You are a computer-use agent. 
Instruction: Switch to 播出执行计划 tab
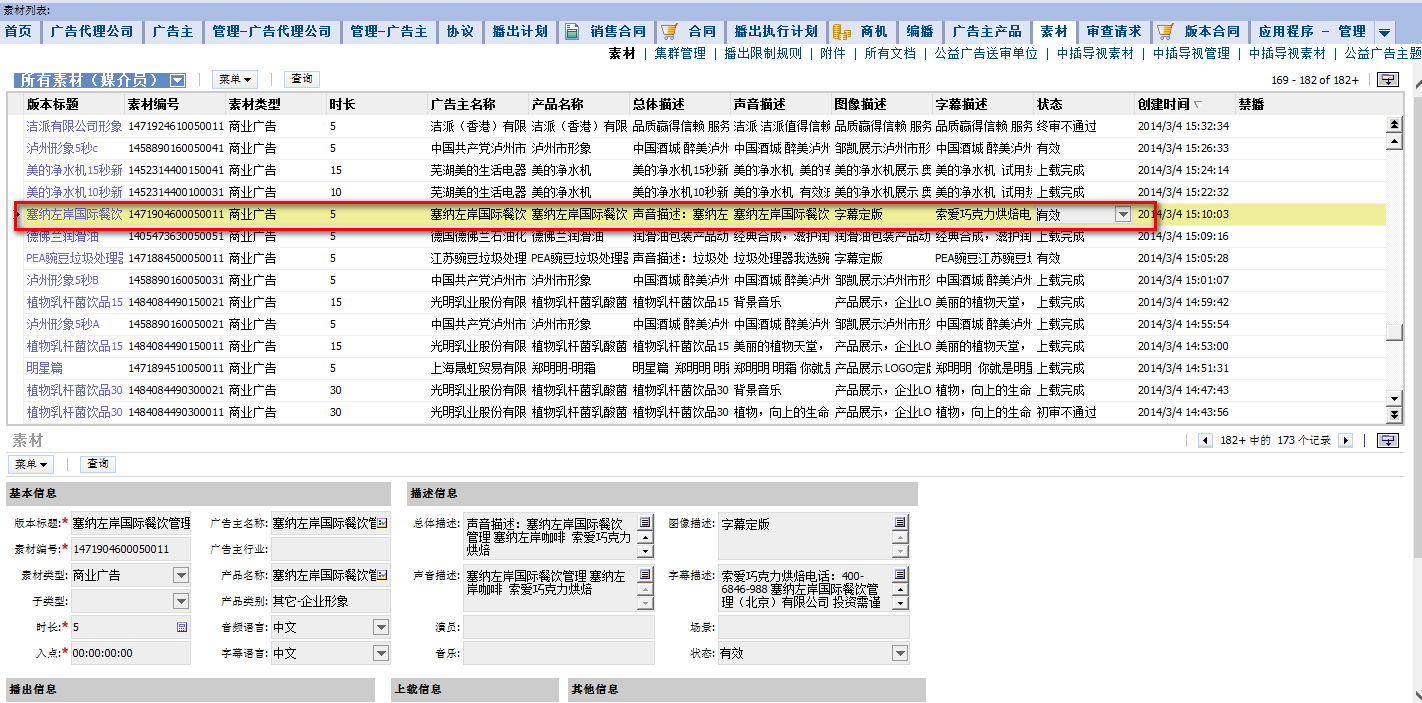776,32
